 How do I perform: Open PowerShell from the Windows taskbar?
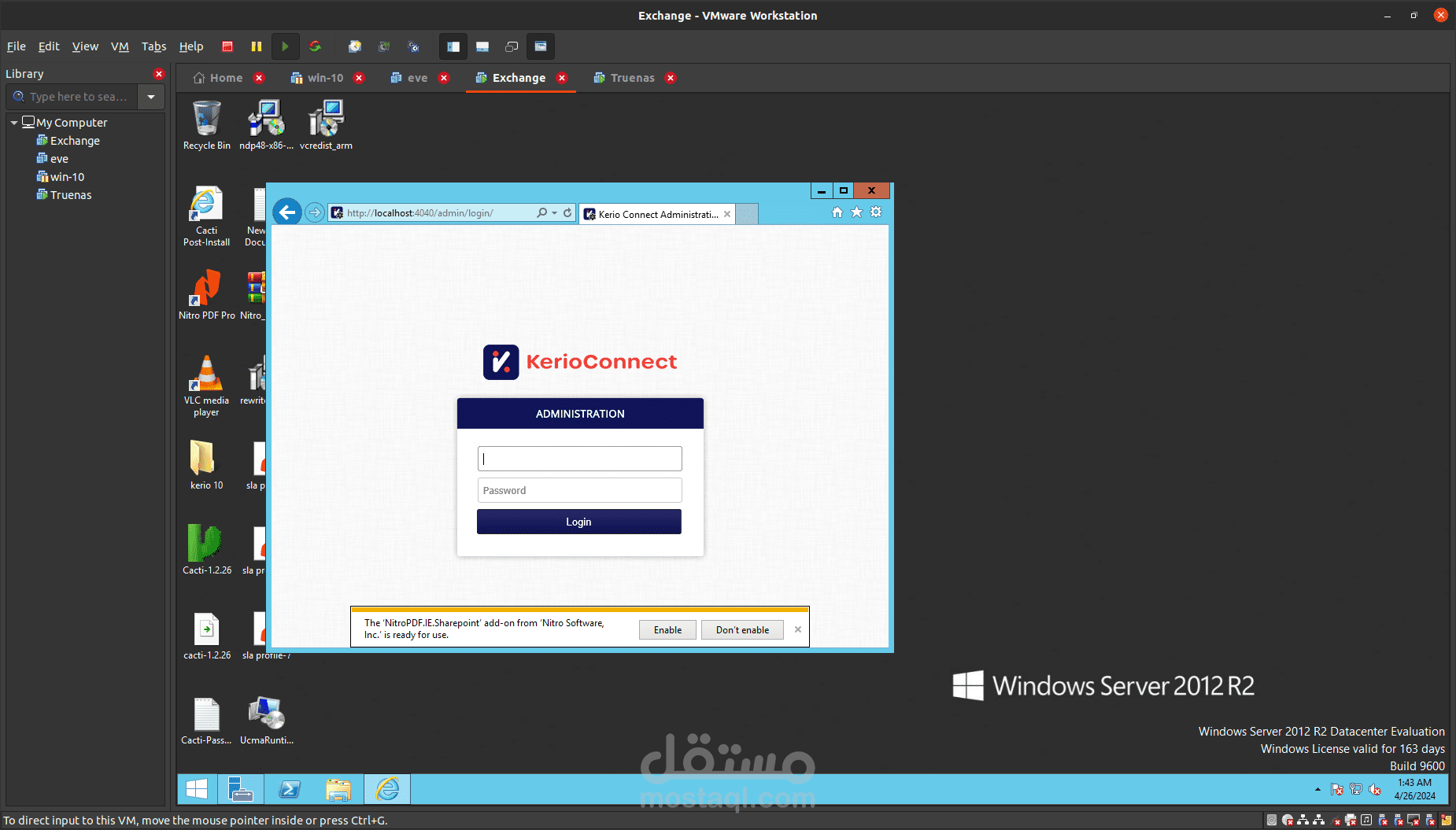[290, 789]
